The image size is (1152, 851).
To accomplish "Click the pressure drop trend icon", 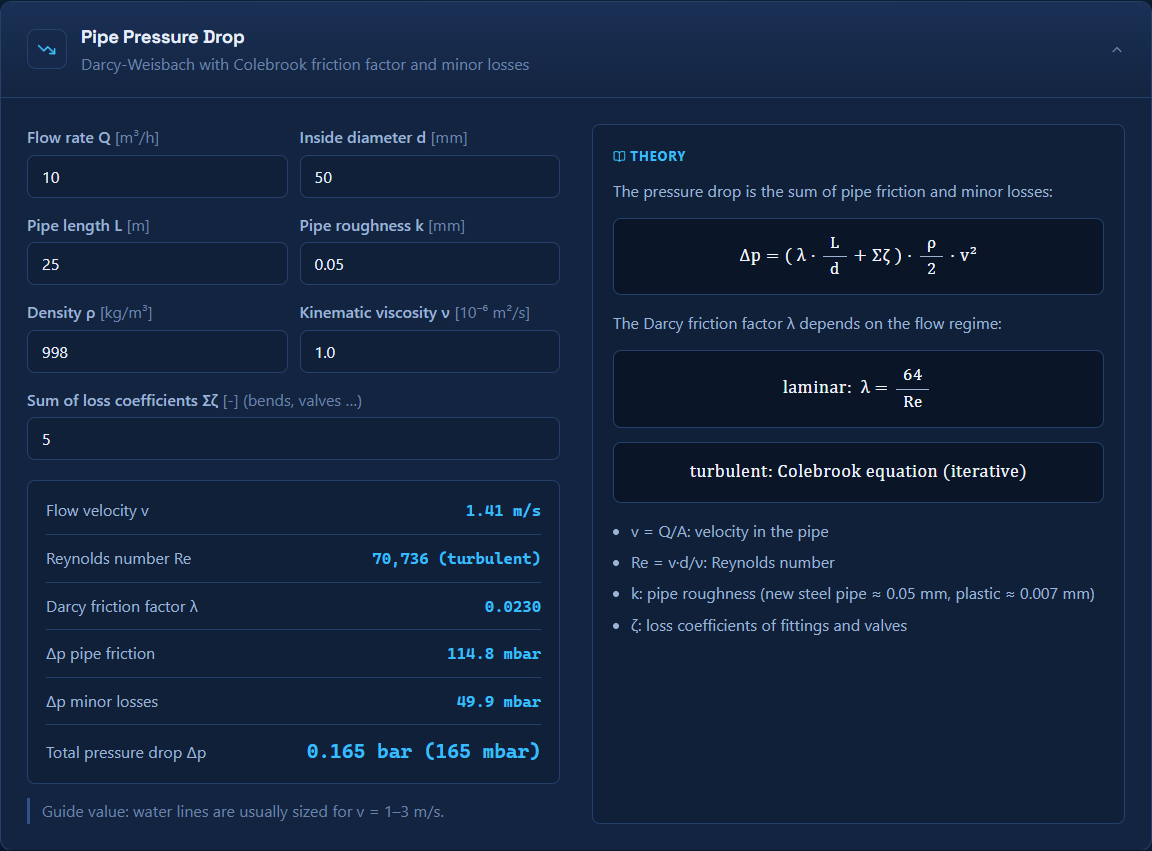I will [47, 49].
